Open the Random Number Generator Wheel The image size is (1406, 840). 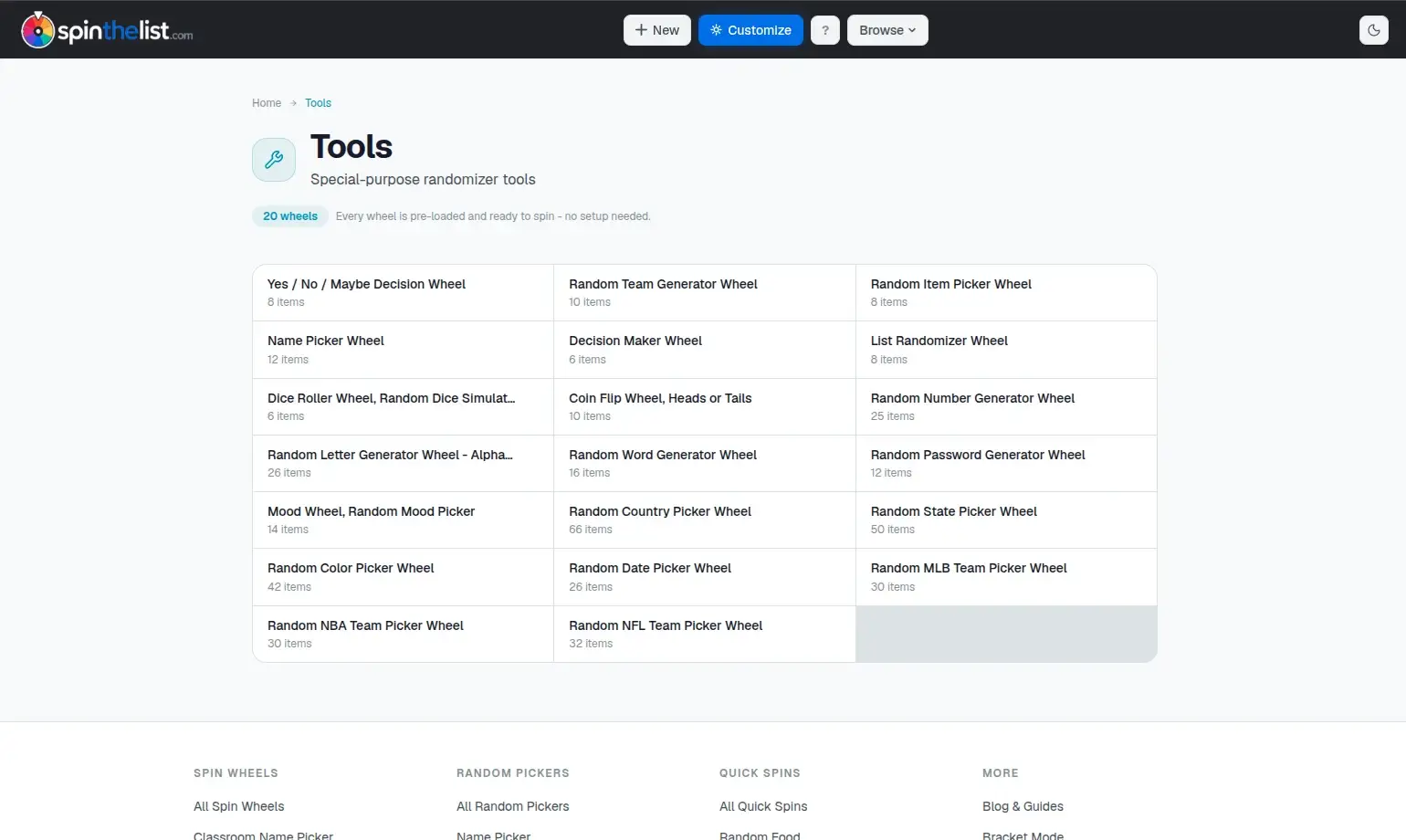coord(1006,407)
